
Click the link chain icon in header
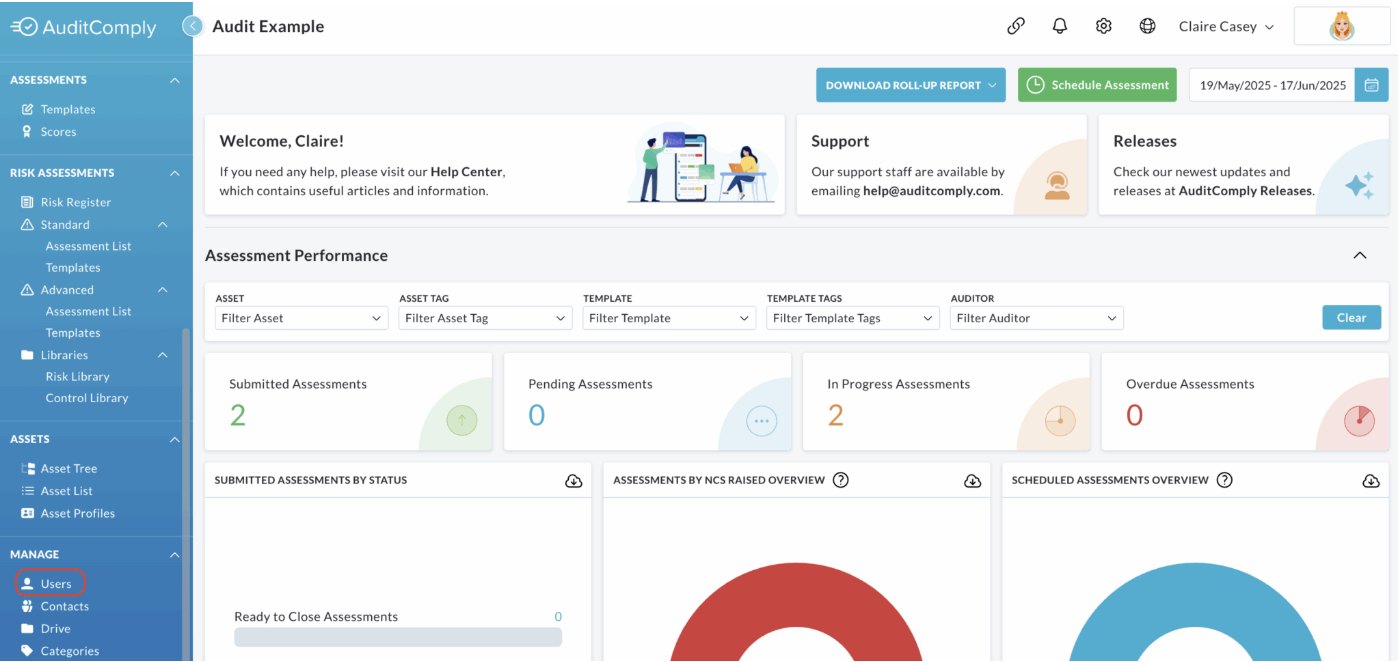[x=1016, y=27]
